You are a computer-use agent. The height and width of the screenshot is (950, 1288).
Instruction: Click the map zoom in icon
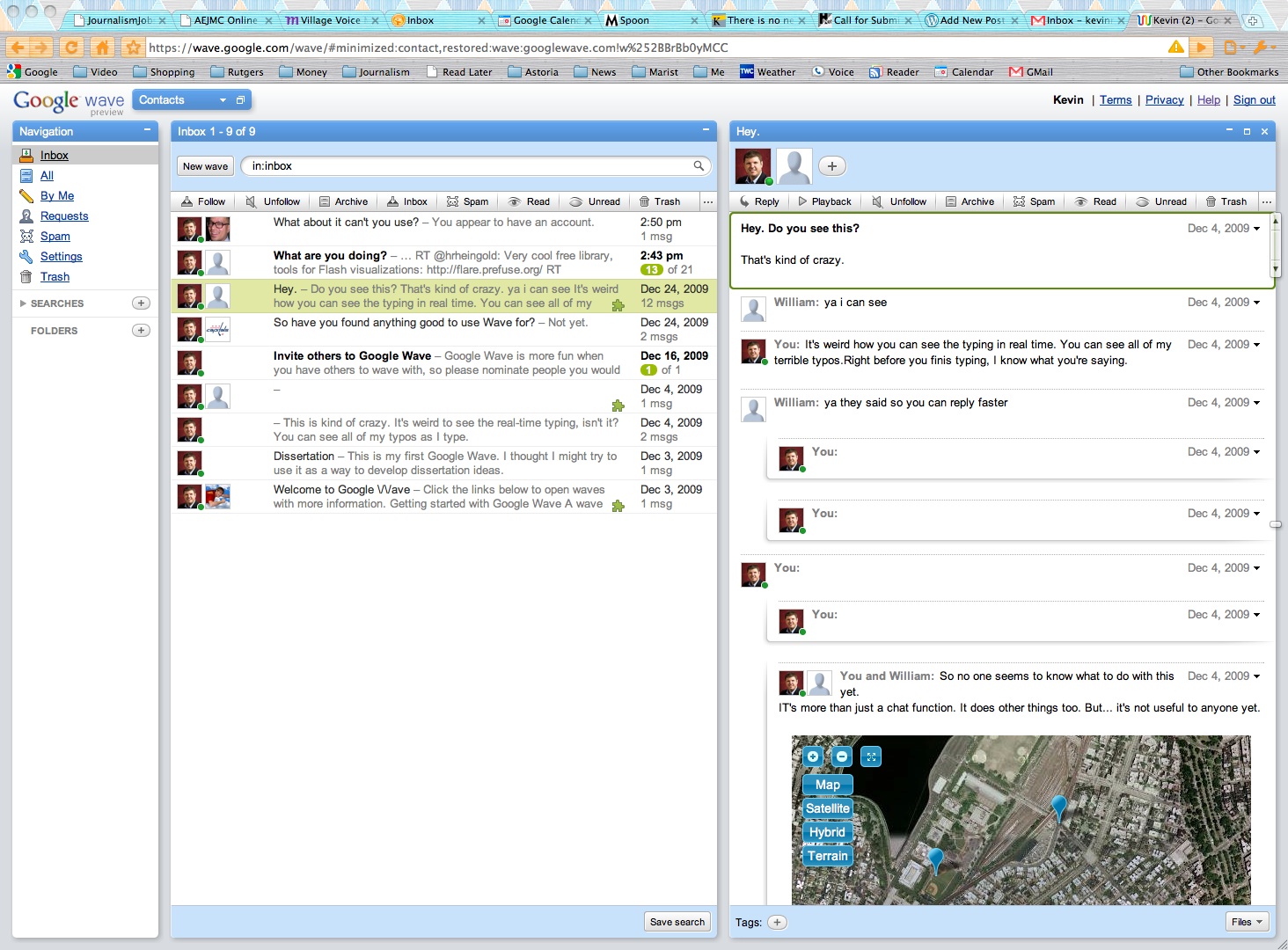[x=813, y=756]
